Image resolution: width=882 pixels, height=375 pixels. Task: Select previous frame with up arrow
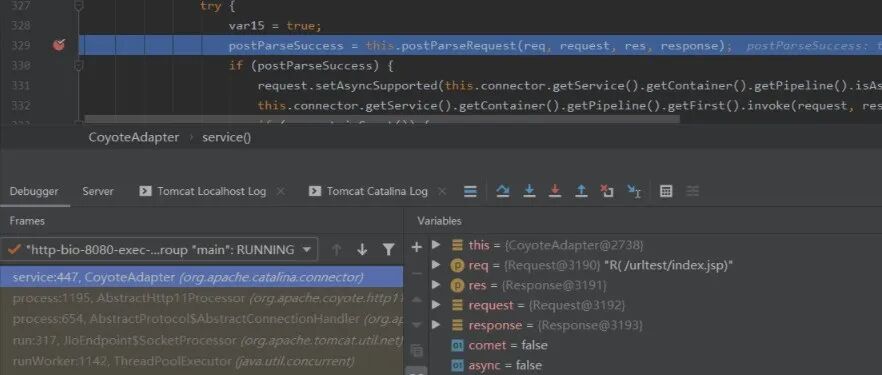[336, 250]
